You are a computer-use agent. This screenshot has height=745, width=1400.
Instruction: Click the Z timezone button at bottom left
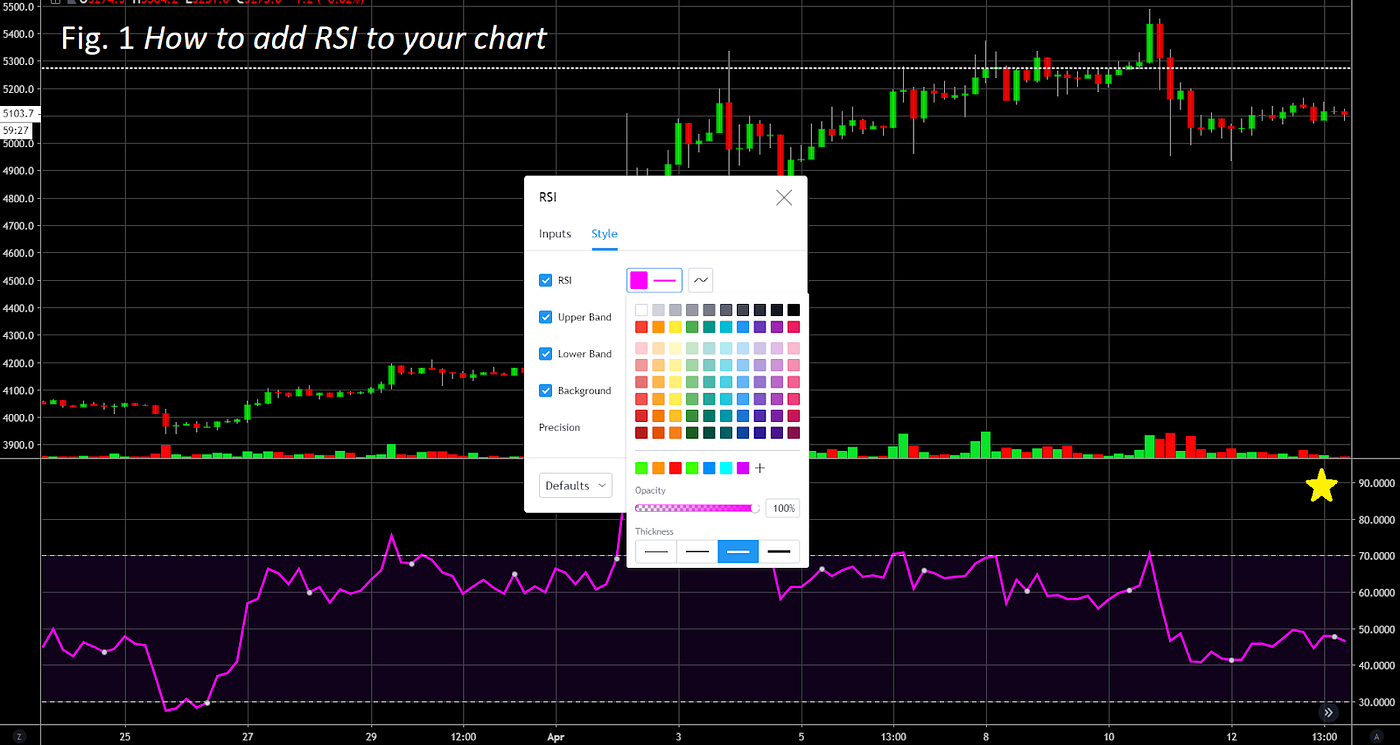(18, 736)
